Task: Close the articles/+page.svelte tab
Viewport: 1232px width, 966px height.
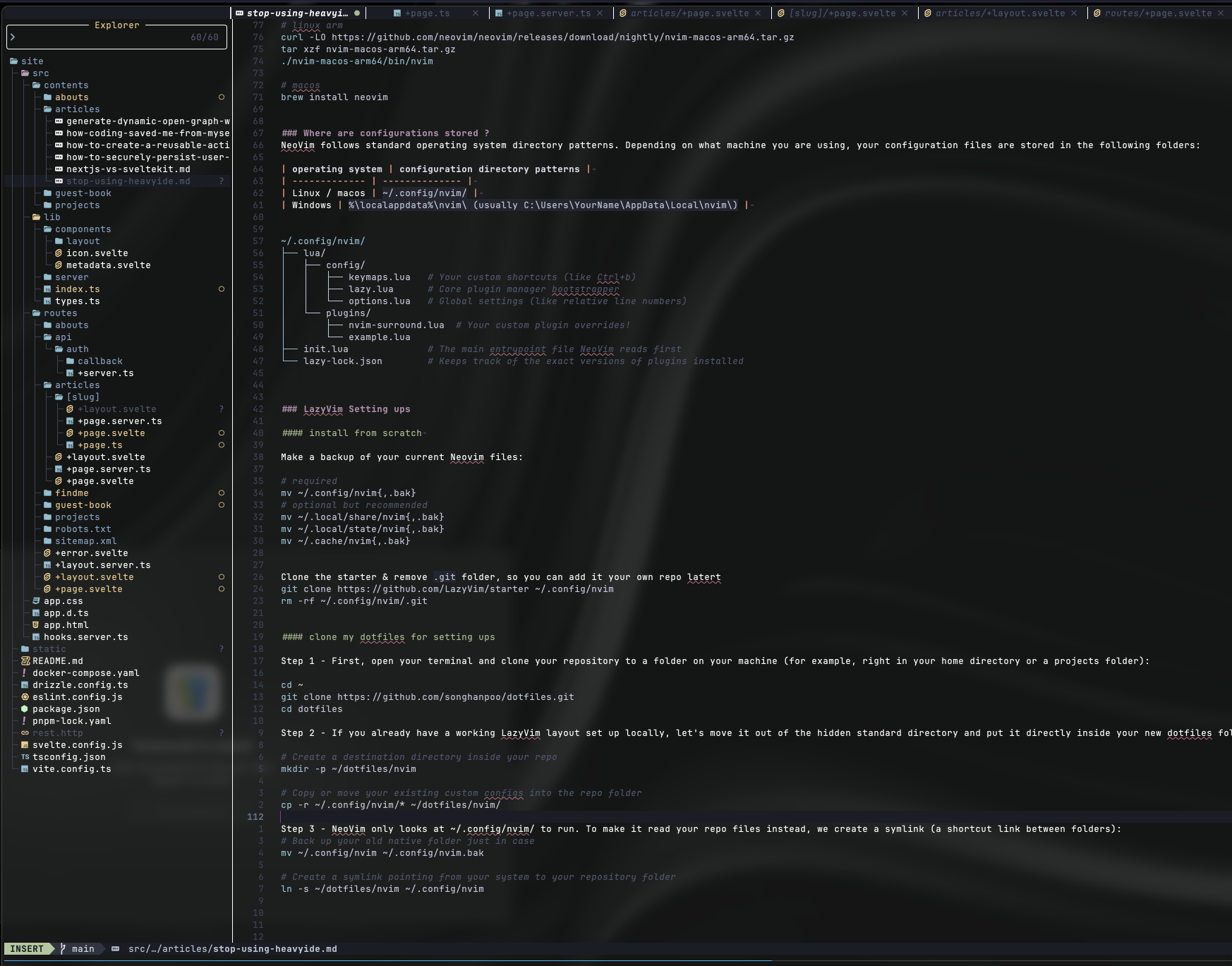Action: tap(758, 13)
